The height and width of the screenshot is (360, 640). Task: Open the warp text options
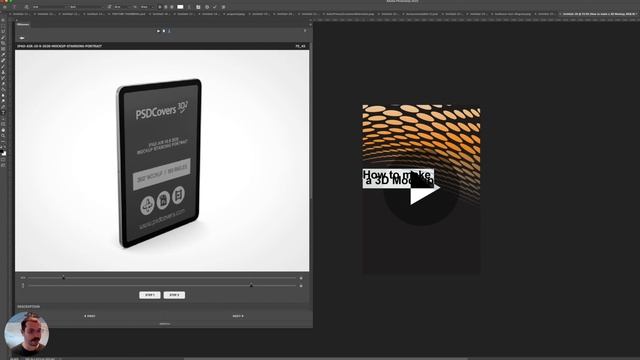point(189,7)
